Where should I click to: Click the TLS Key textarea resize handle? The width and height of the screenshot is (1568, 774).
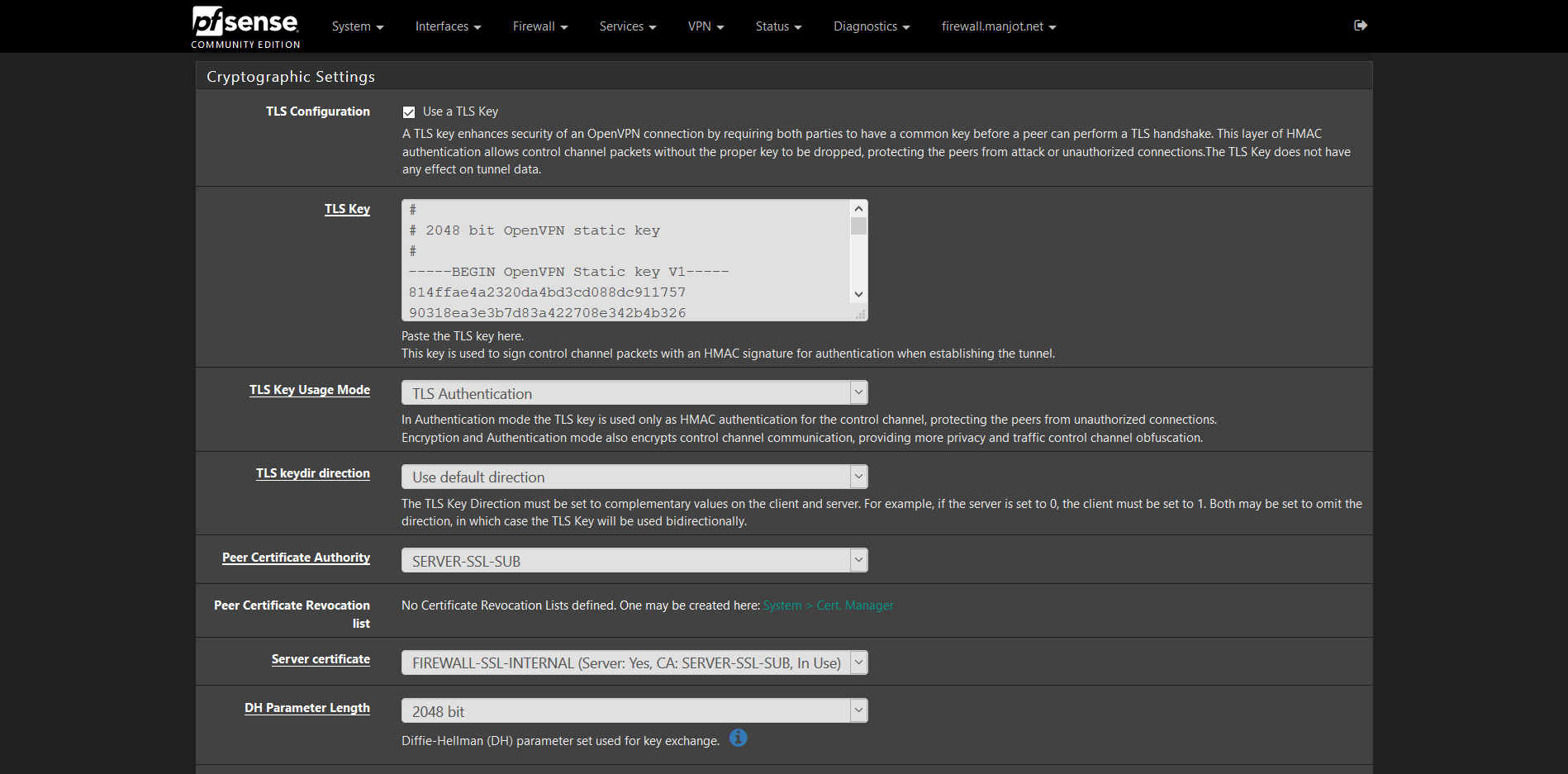pyautogui.click(x=860, y=314)
